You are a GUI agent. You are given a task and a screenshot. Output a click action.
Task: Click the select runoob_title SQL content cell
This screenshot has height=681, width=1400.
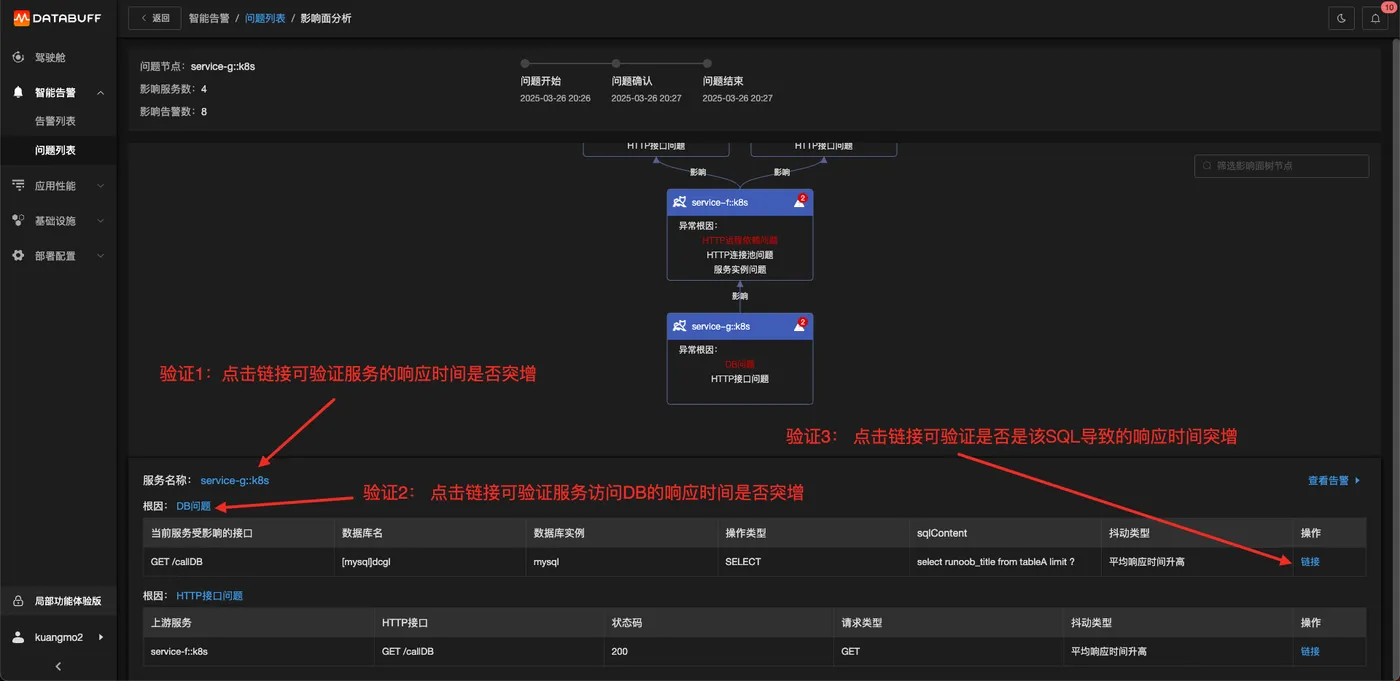pyautogui.click(x=1005, y=562)
